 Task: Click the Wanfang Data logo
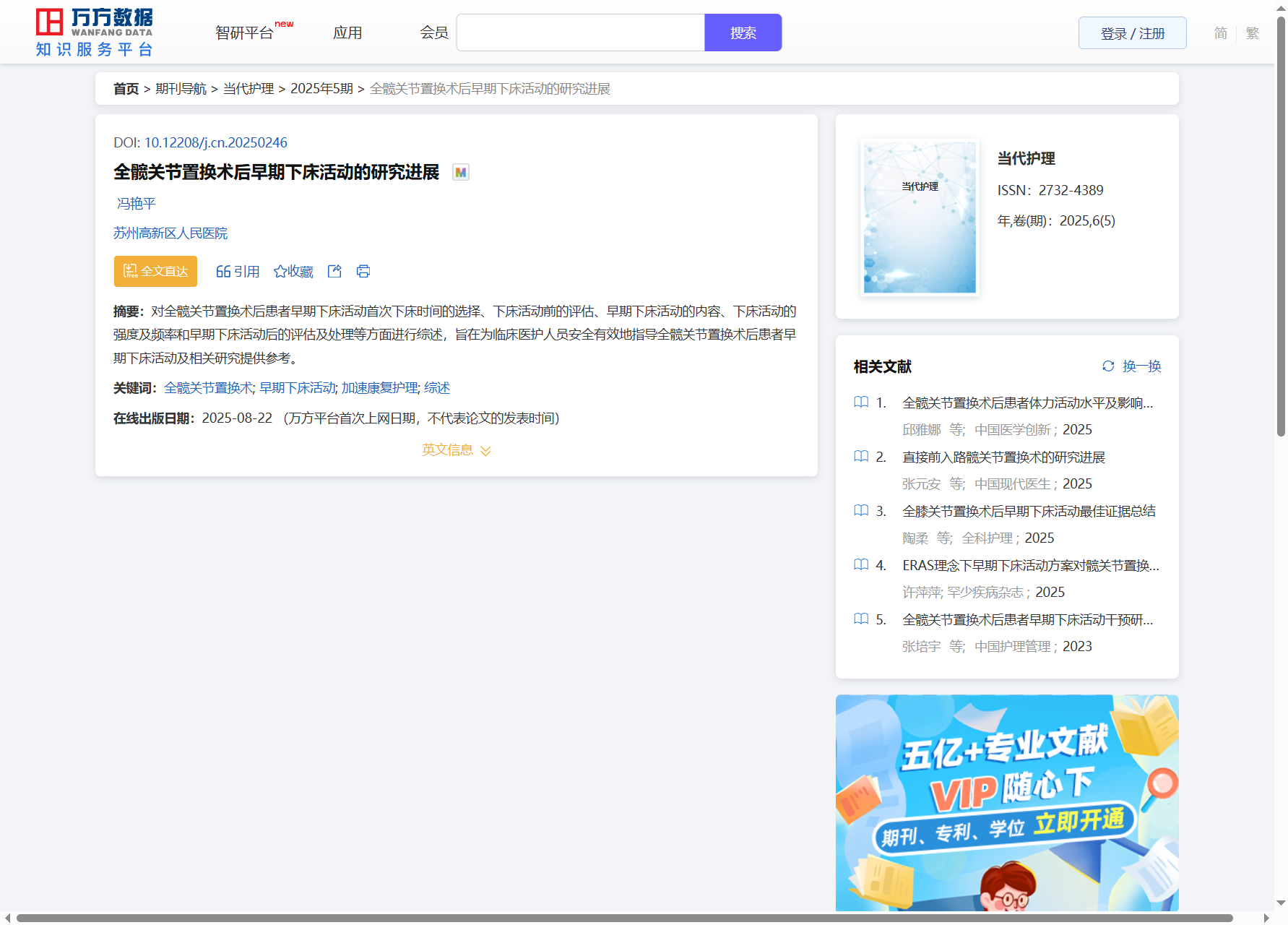pyautogui.click(x=95, y=33)
